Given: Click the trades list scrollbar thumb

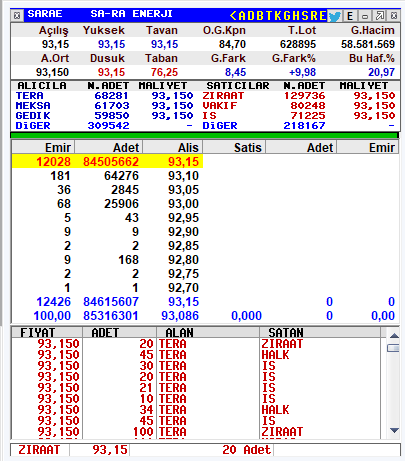Looking at the screenshot, I should (x=393, y=348).
